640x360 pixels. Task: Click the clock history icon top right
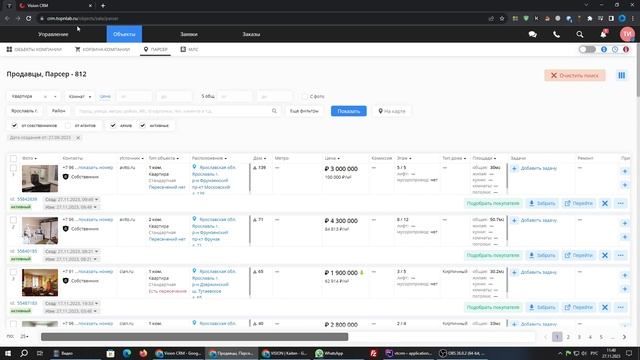tap(615, 49)
